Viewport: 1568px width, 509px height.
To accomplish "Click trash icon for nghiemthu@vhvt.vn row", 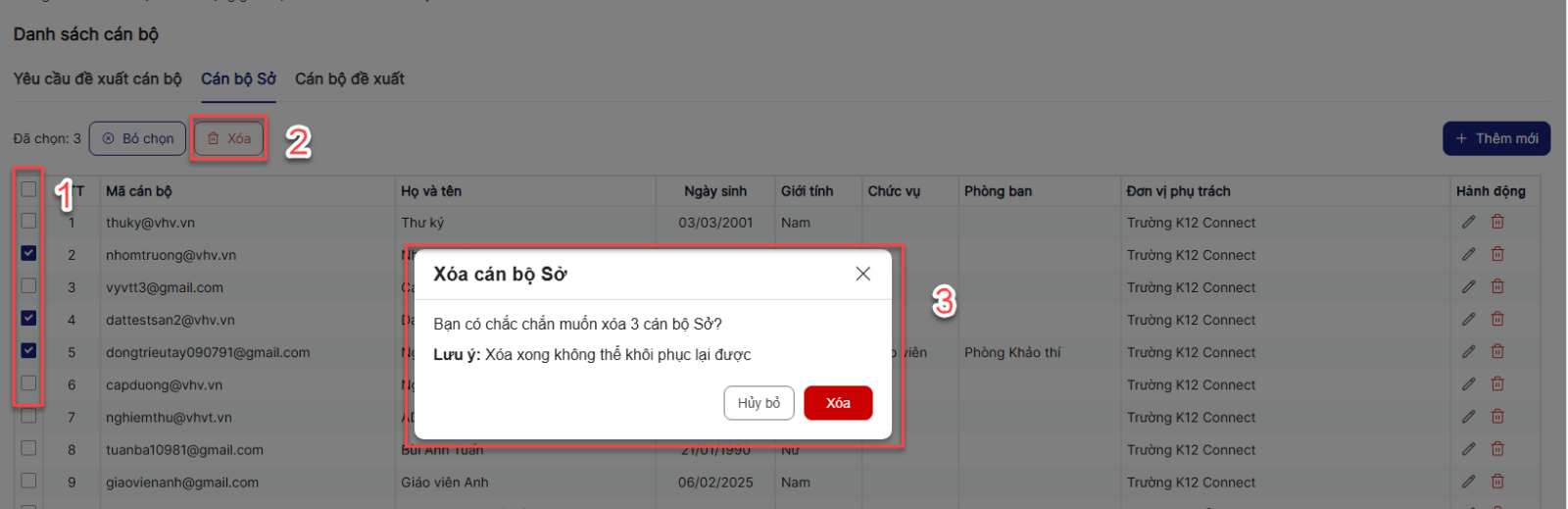I will click(x=1497, y=417).
